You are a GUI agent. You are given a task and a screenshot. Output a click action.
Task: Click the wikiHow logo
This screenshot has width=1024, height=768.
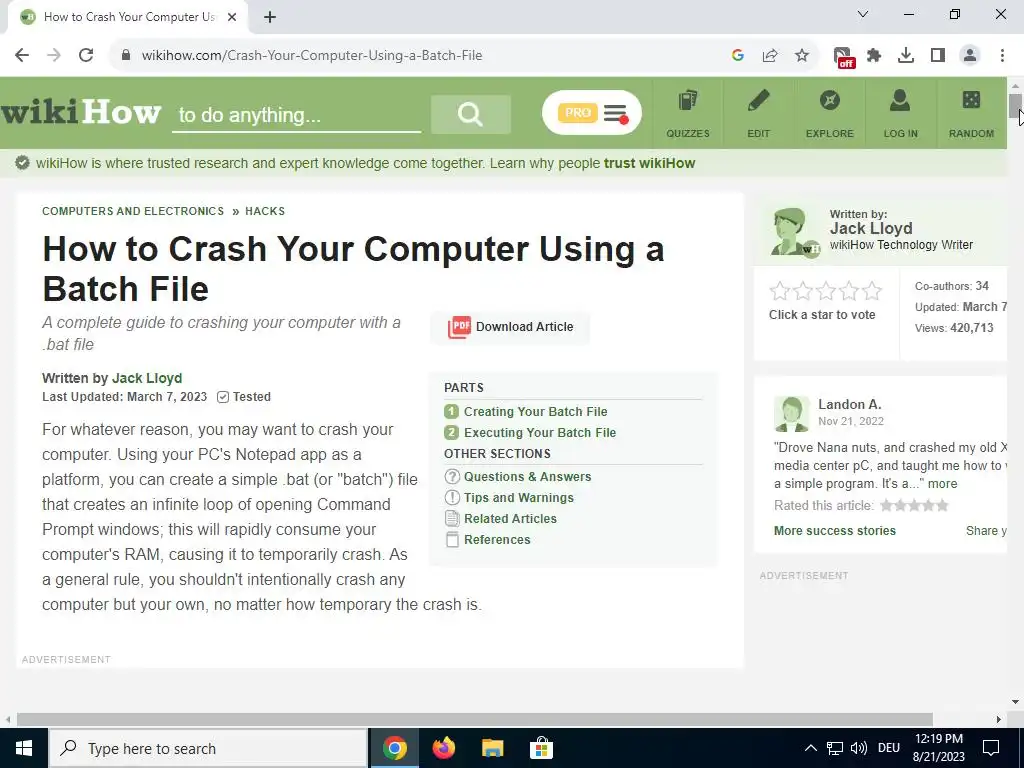click(81, 112)
